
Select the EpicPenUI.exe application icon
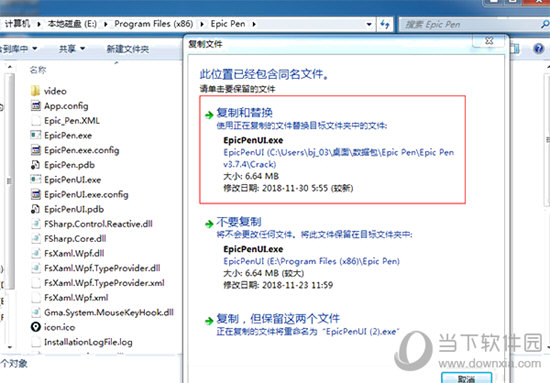[35, 179]
